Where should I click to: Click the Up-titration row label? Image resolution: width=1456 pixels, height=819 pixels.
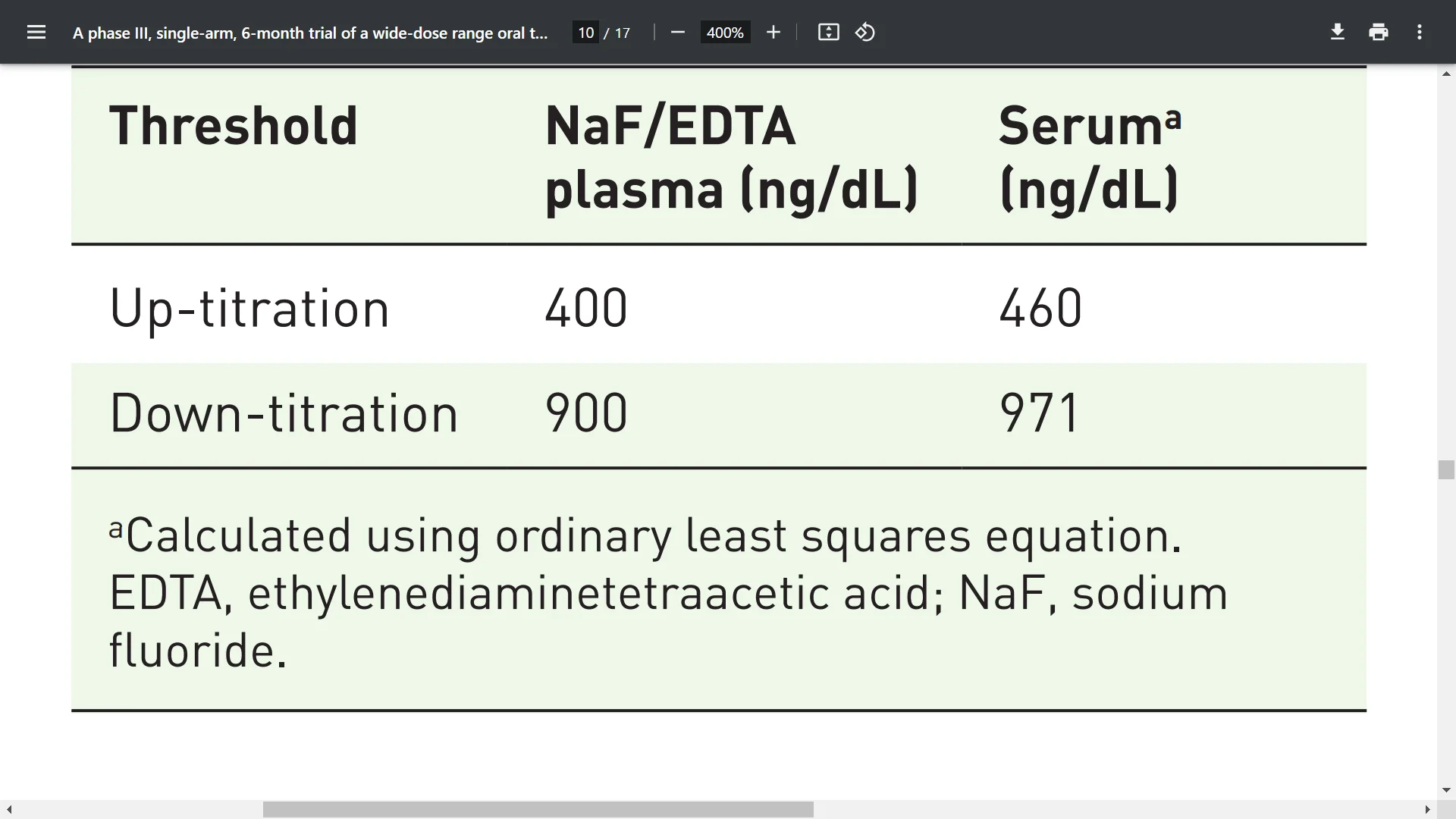pos(249,309)
